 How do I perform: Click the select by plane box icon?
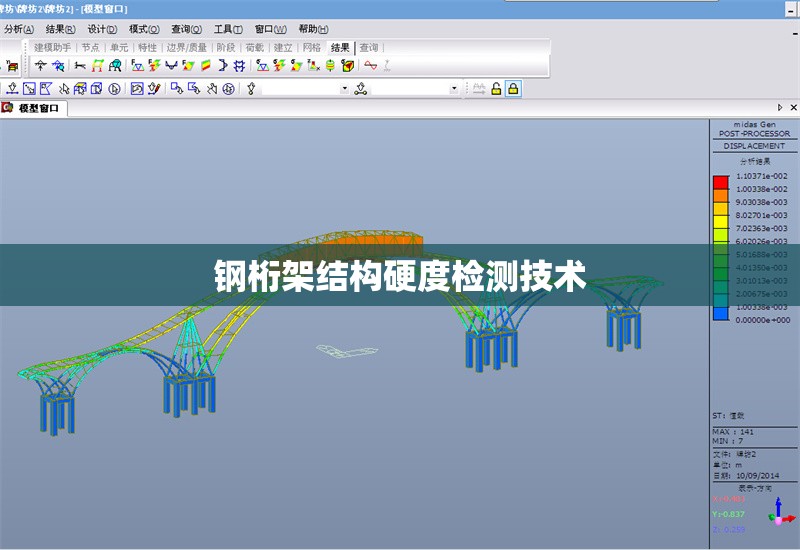click(x=80, y=89)
